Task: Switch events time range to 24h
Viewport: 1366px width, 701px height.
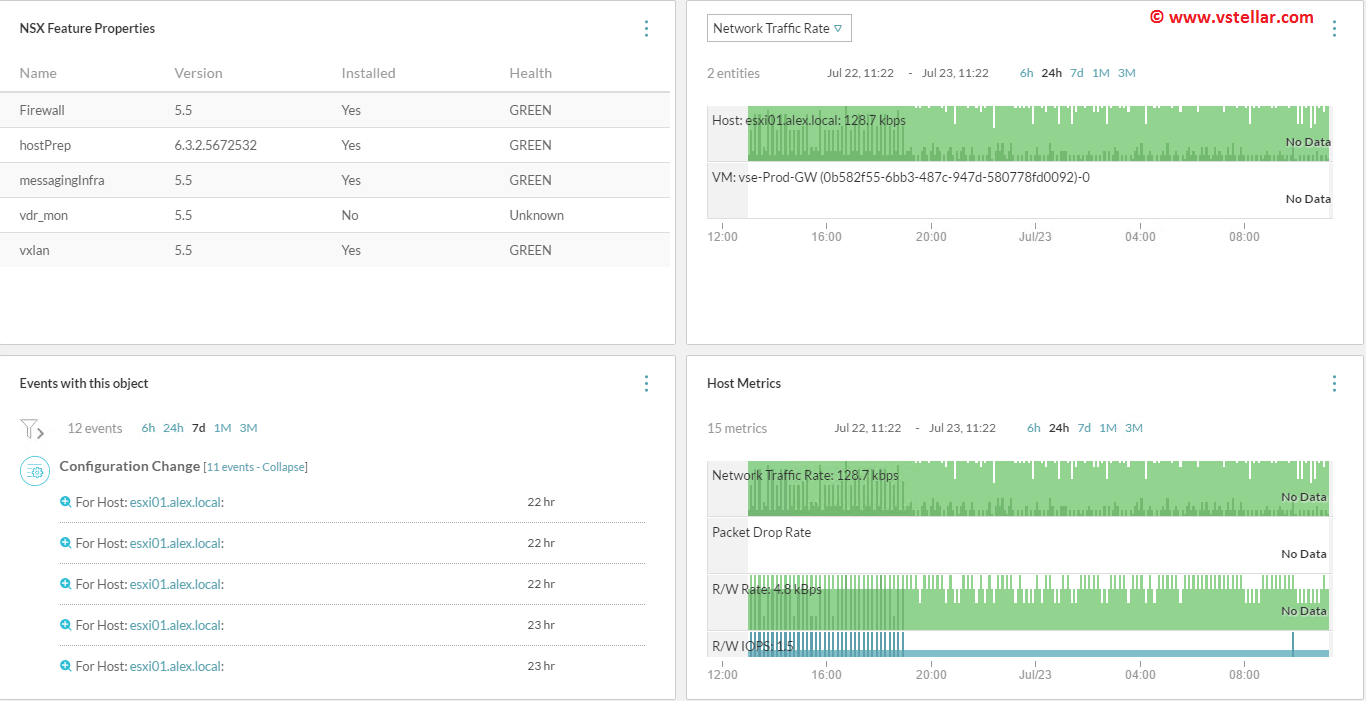Action: coord(173,428)
